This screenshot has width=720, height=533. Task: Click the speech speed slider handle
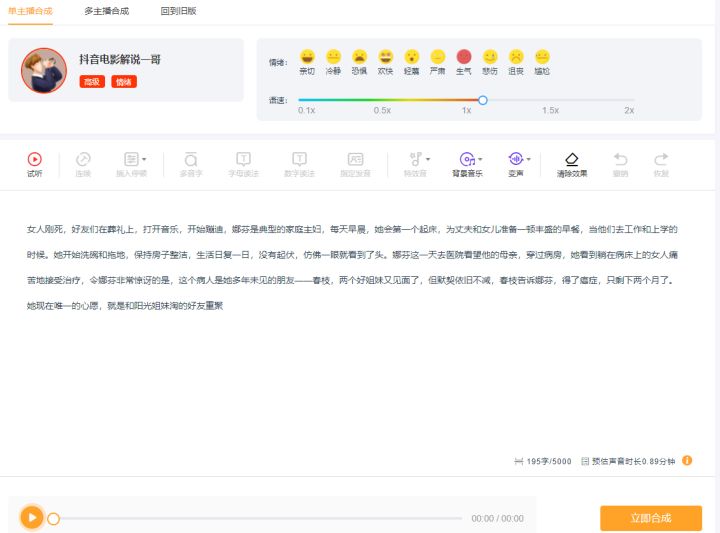click(483, 100)
